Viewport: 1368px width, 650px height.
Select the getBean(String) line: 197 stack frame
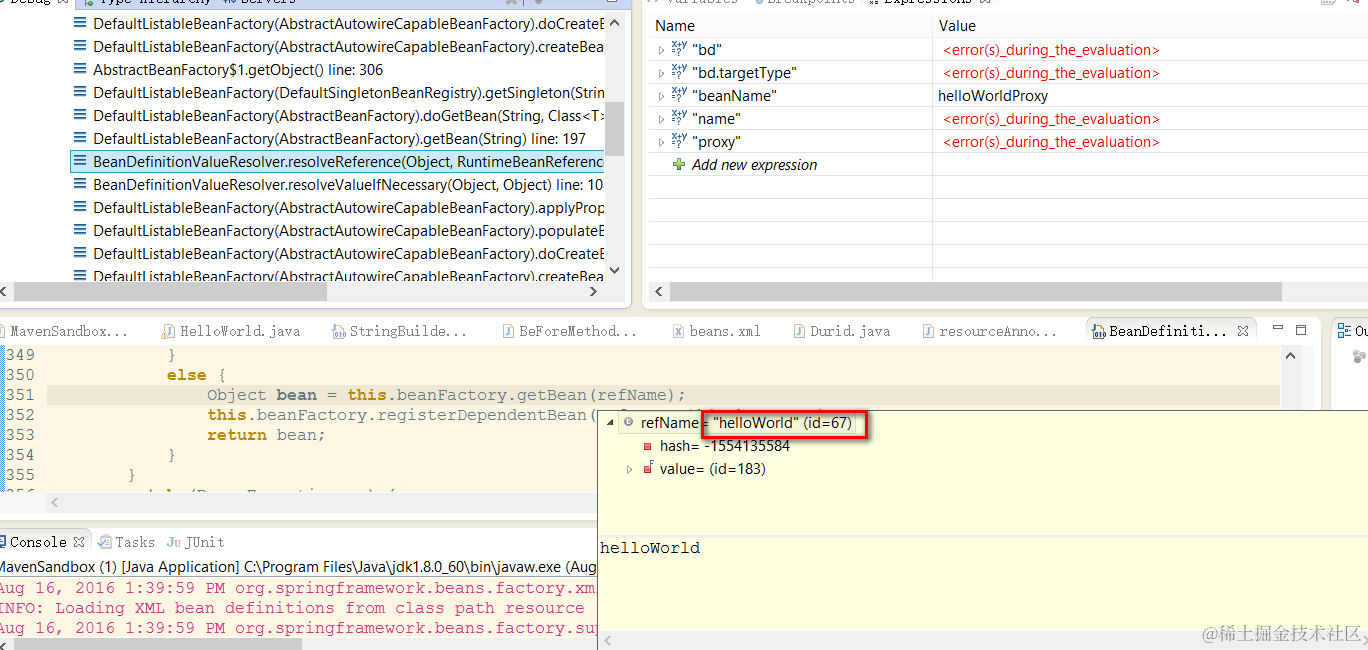point(339,139)
